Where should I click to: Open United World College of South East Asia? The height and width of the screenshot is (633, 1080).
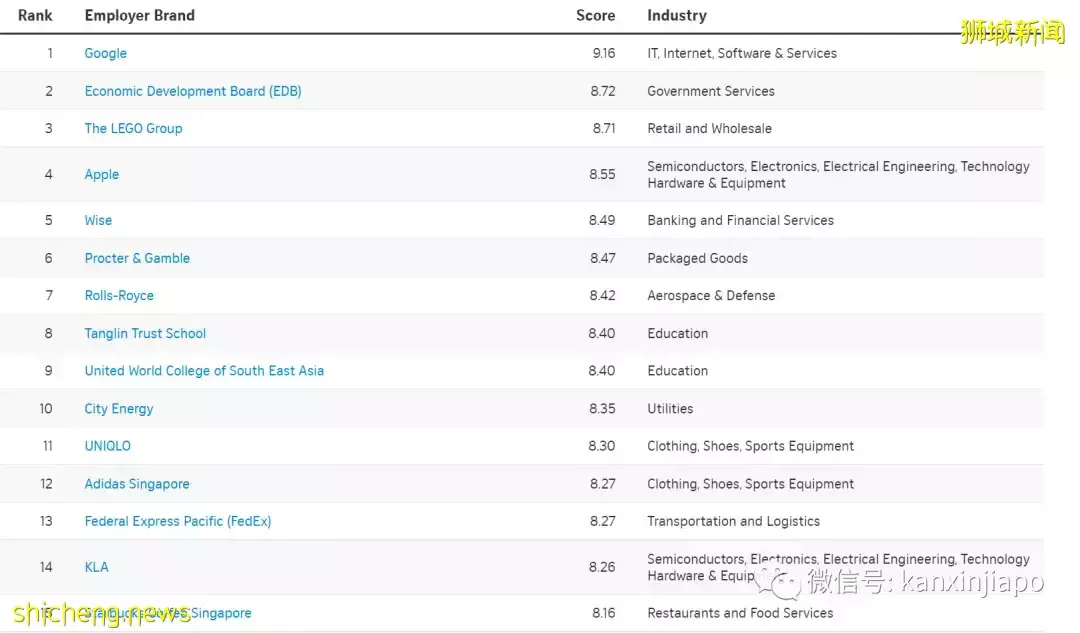204,371
